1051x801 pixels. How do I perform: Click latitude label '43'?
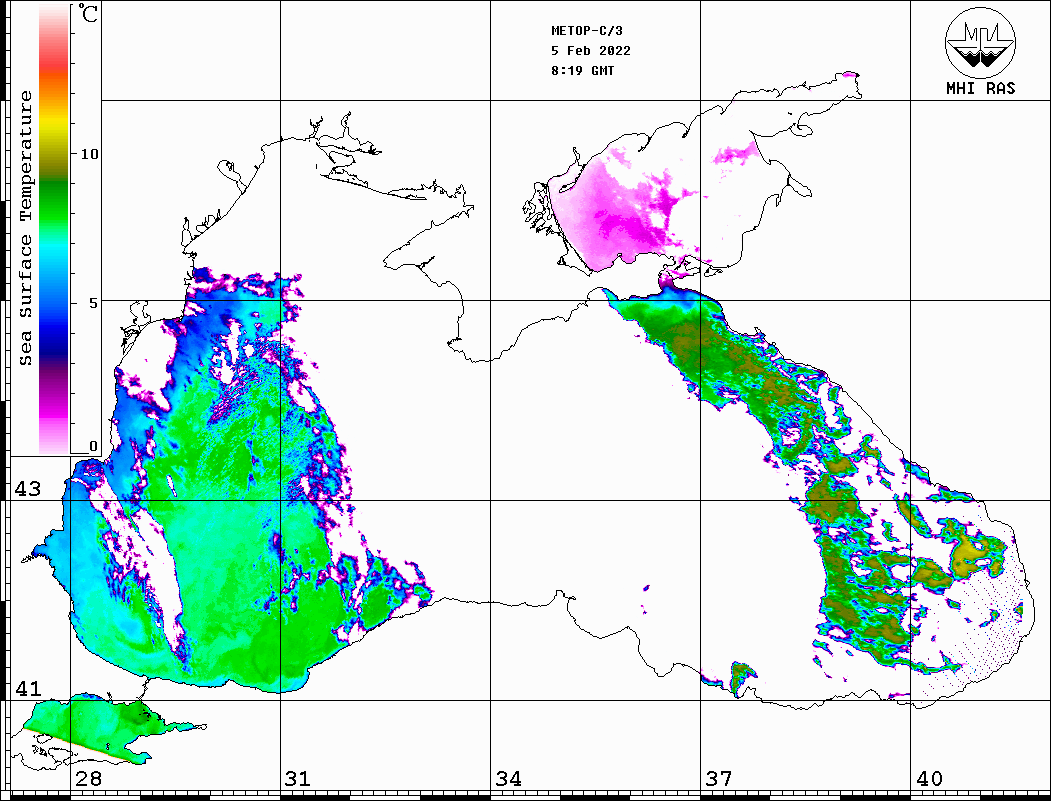click(27, 489)
